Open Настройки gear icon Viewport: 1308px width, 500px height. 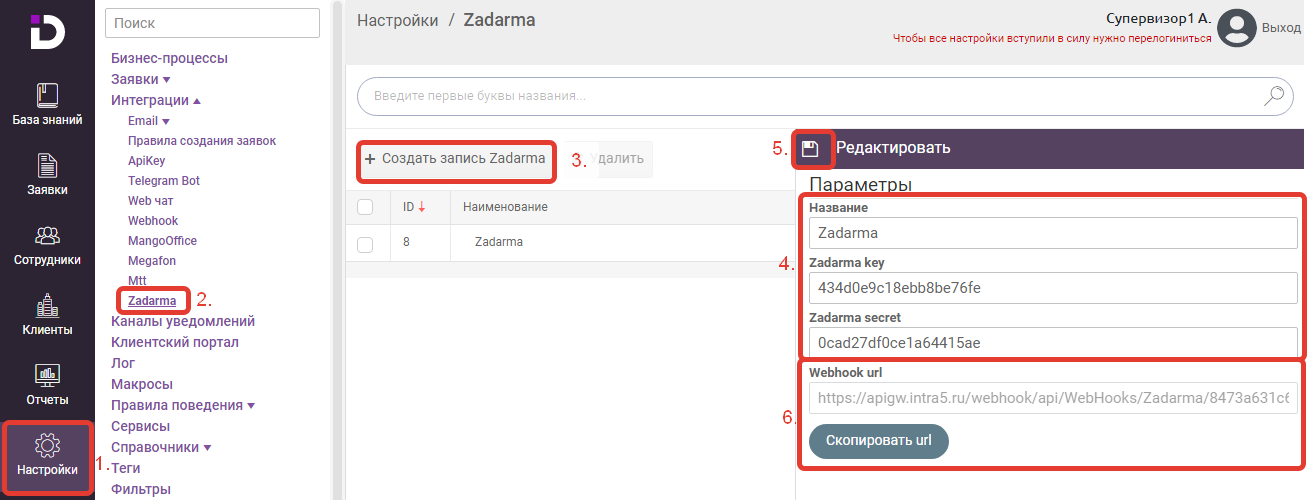pos(47,445)
